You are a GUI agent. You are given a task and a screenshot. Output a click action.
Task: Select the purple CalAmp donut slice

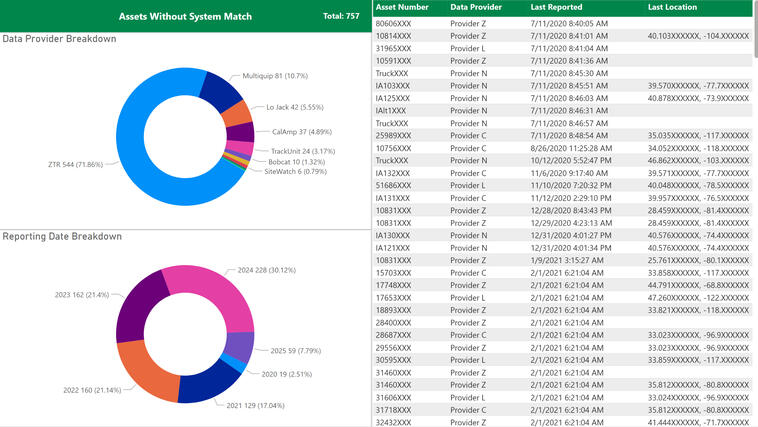(241, 132)
